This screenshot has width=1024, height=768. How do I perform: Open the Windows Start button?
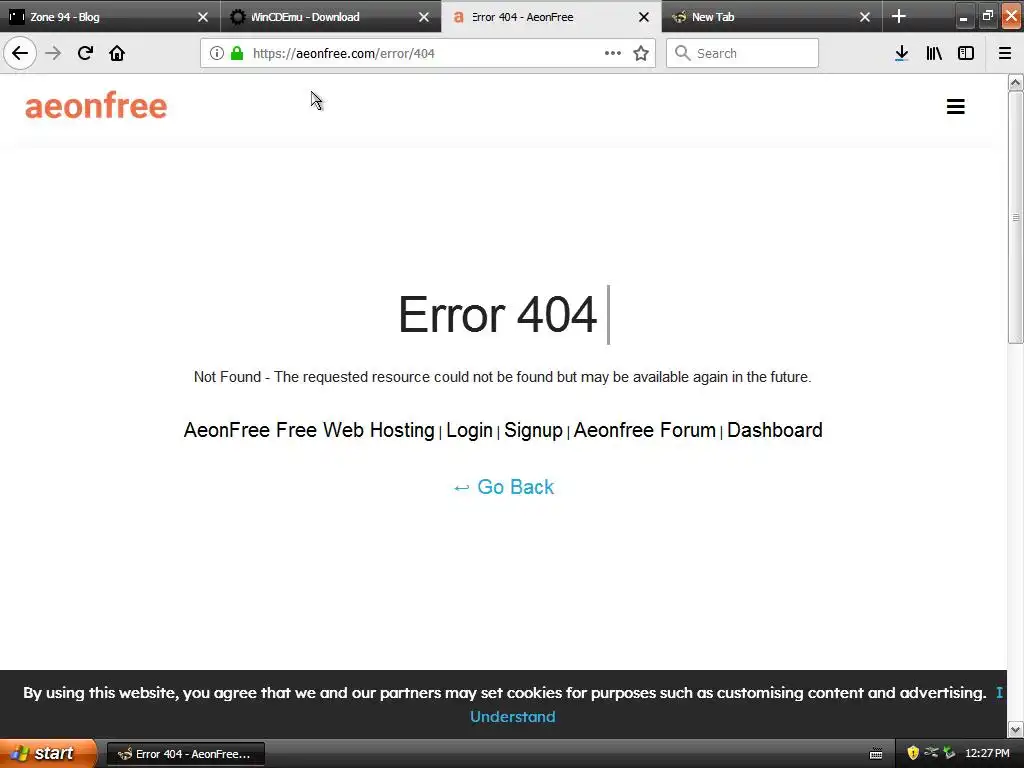point(48,754)
